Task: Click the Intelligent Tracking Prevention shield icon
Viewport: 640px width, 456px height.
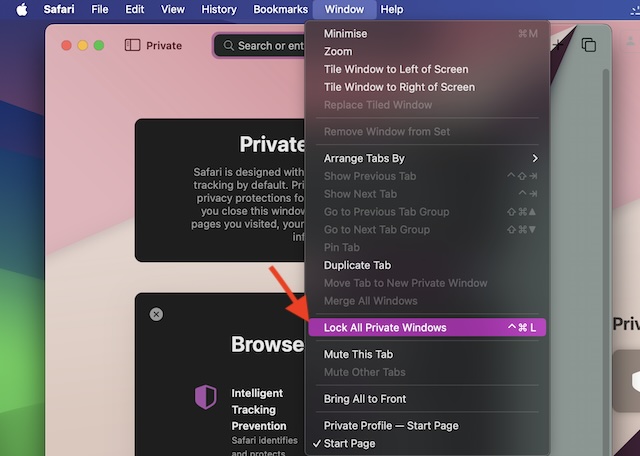Action: click(x=205, y=397)
